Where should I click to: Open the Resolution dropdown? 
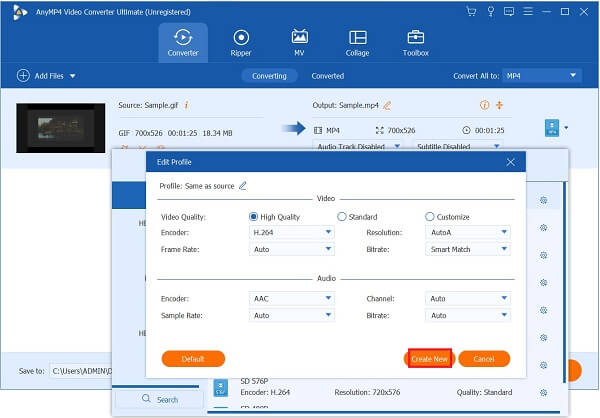pyautogui.click(x=468, y=232)
